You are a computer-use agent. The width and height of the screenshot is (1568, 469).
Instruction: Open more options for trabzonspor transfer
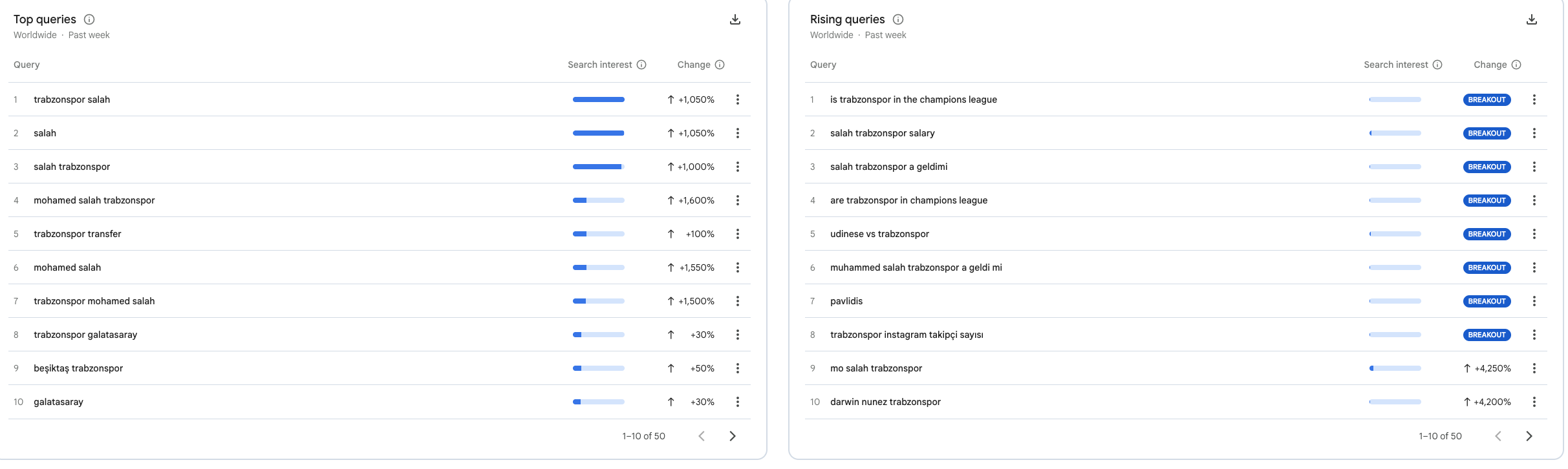coord(738,234)
